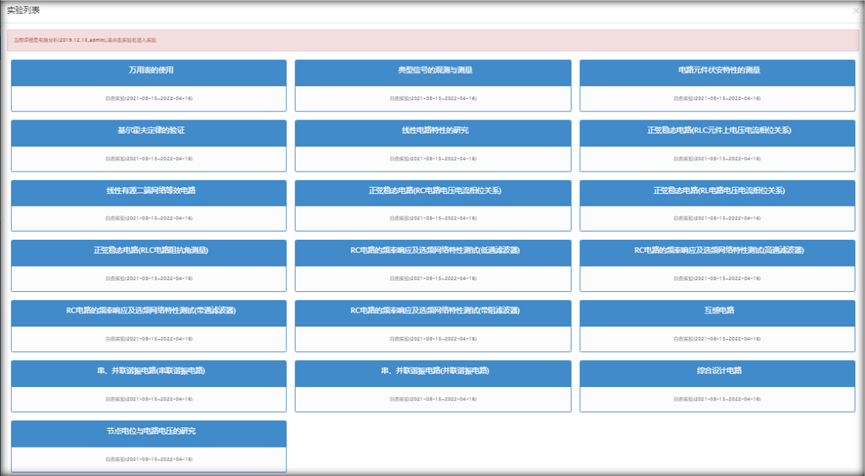Select the 典型信号的观测与测量 experiment

click(x=433, y=71)
